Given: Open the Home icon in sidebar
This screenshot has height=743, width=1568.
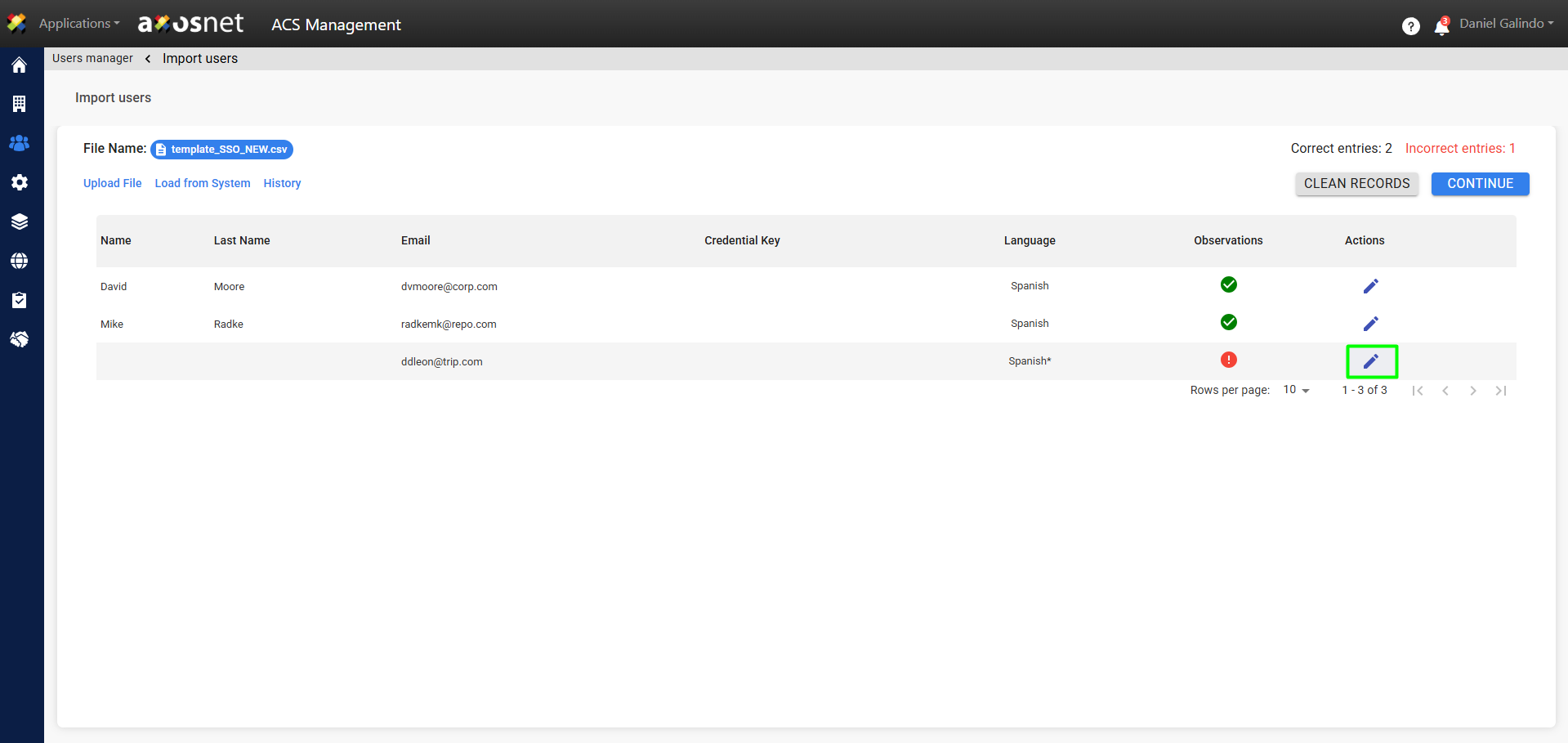Looking at the screenshot, I should (20, 65).
